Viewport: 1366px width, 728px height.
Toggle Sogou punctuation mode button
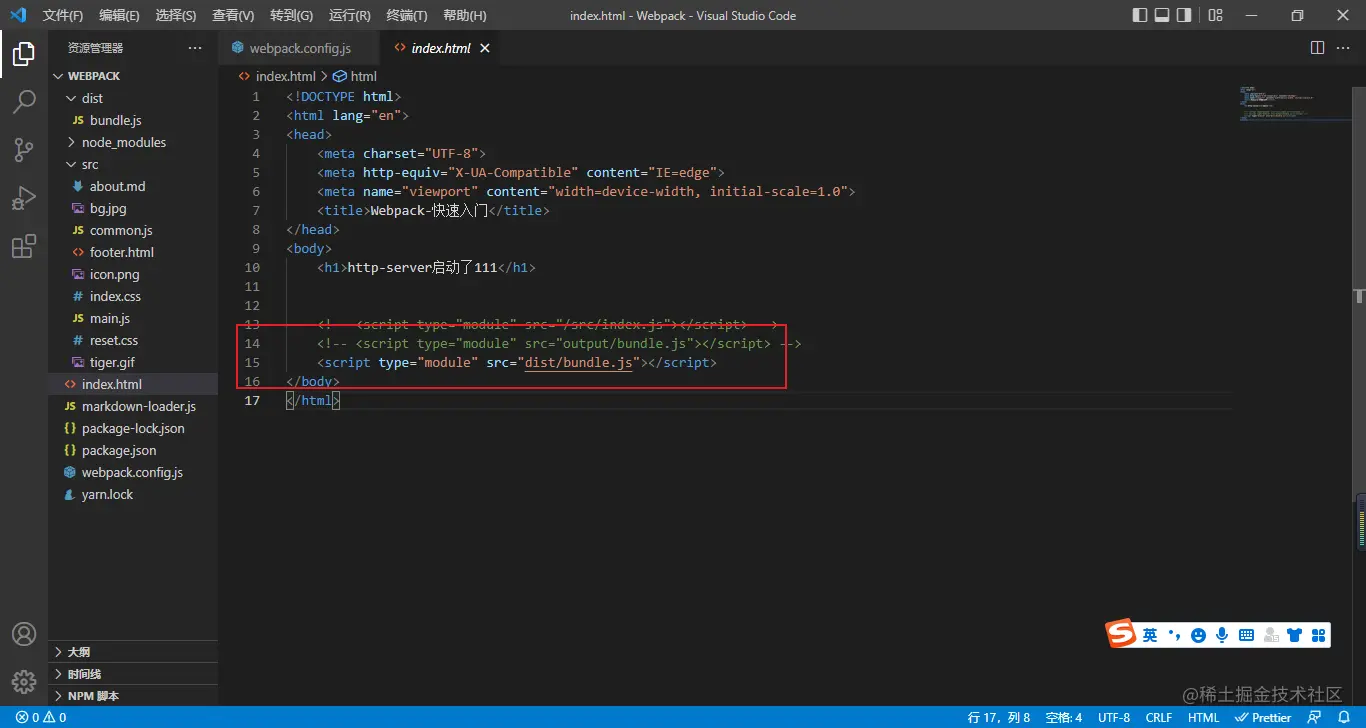click(1174, 635)
